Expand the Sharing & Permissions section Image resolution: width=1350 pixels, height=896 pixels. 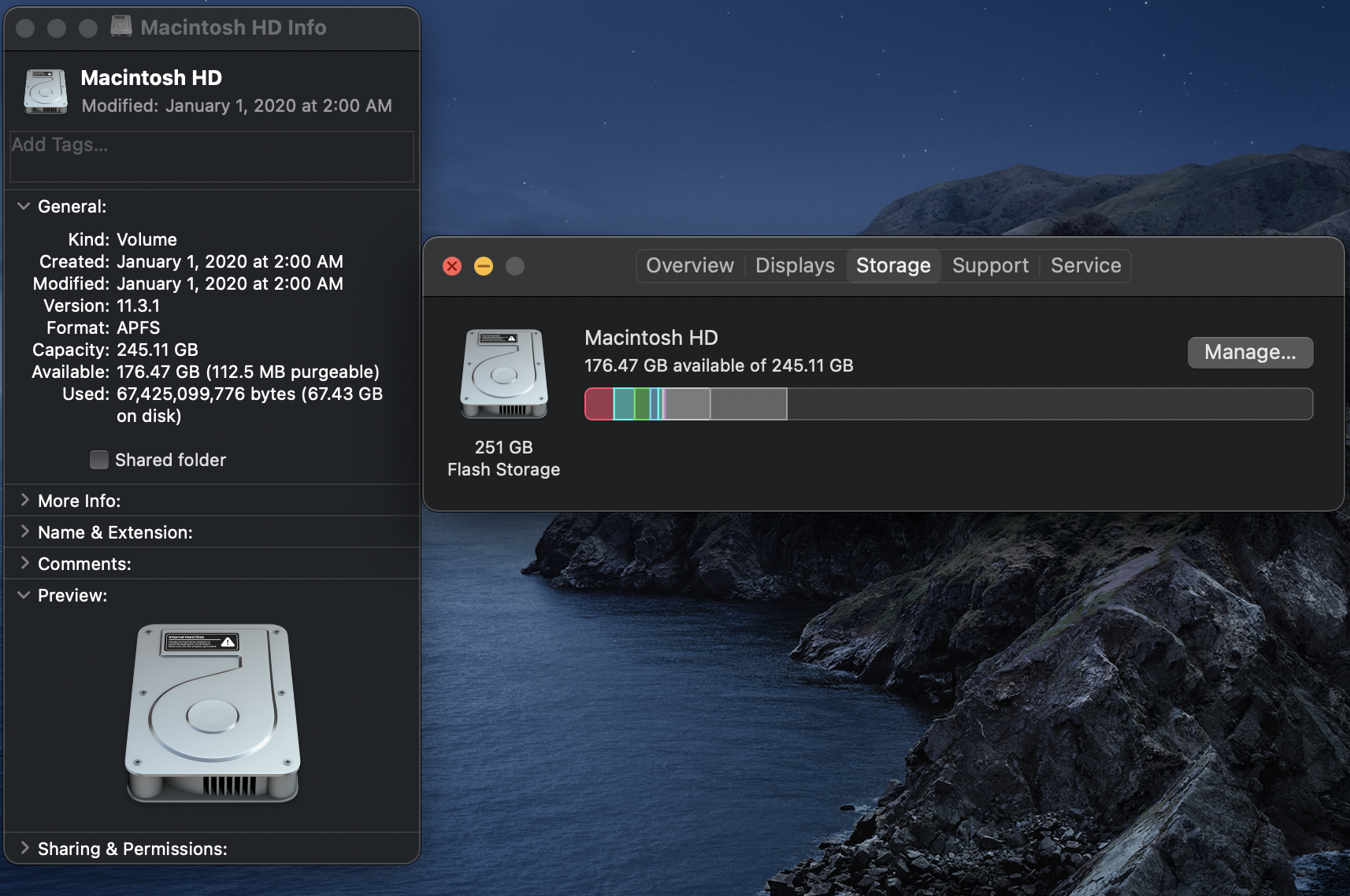[x=24, y=849]
